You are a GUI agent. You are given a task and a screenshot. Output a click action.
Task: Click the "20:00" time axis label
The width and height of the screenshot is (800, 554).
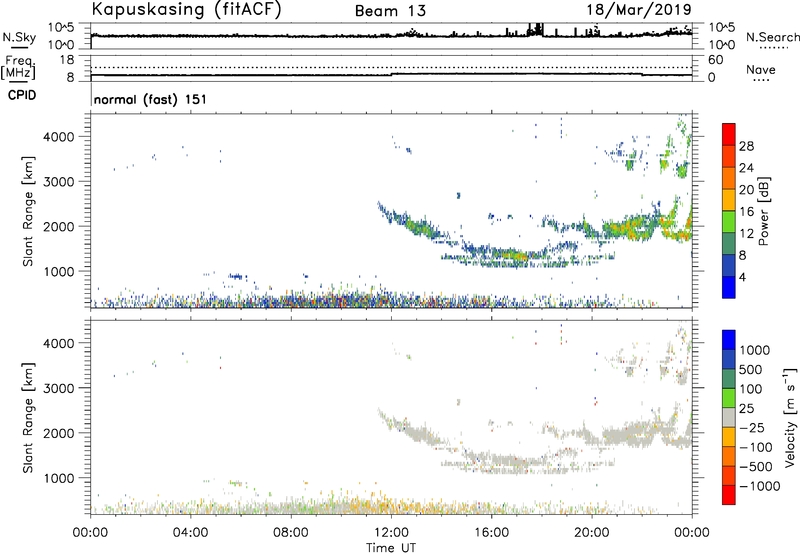(x=592, y=533)
